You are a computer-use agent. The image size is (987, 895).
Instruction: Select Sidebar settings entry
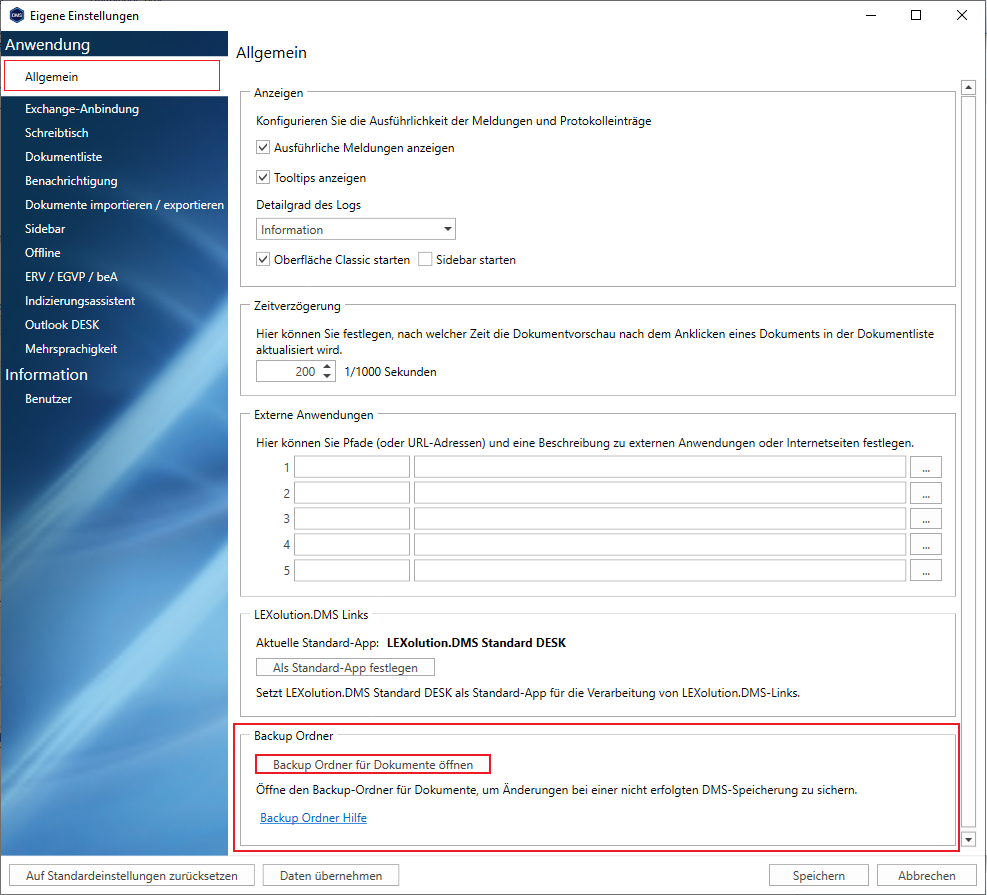pyautogui.click(x=45, y=228)
